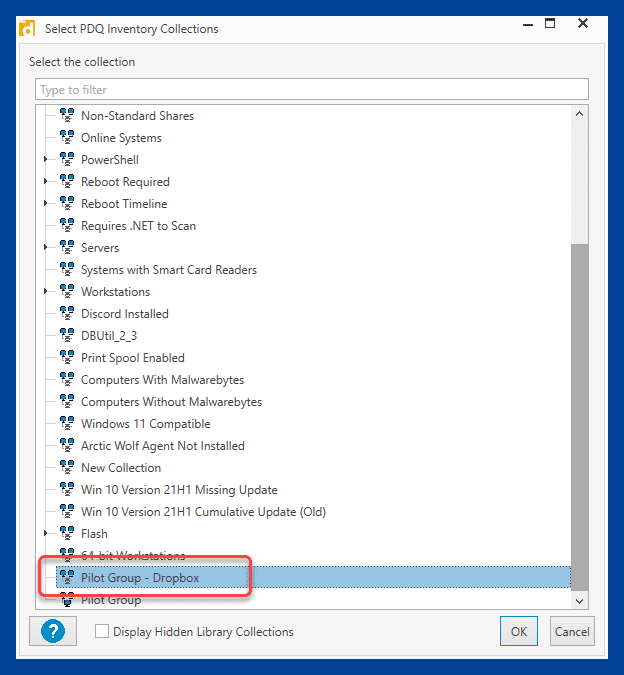Click the Pilot Group - Dropbox icon
The image size is (624, 675).
point(67,577)
